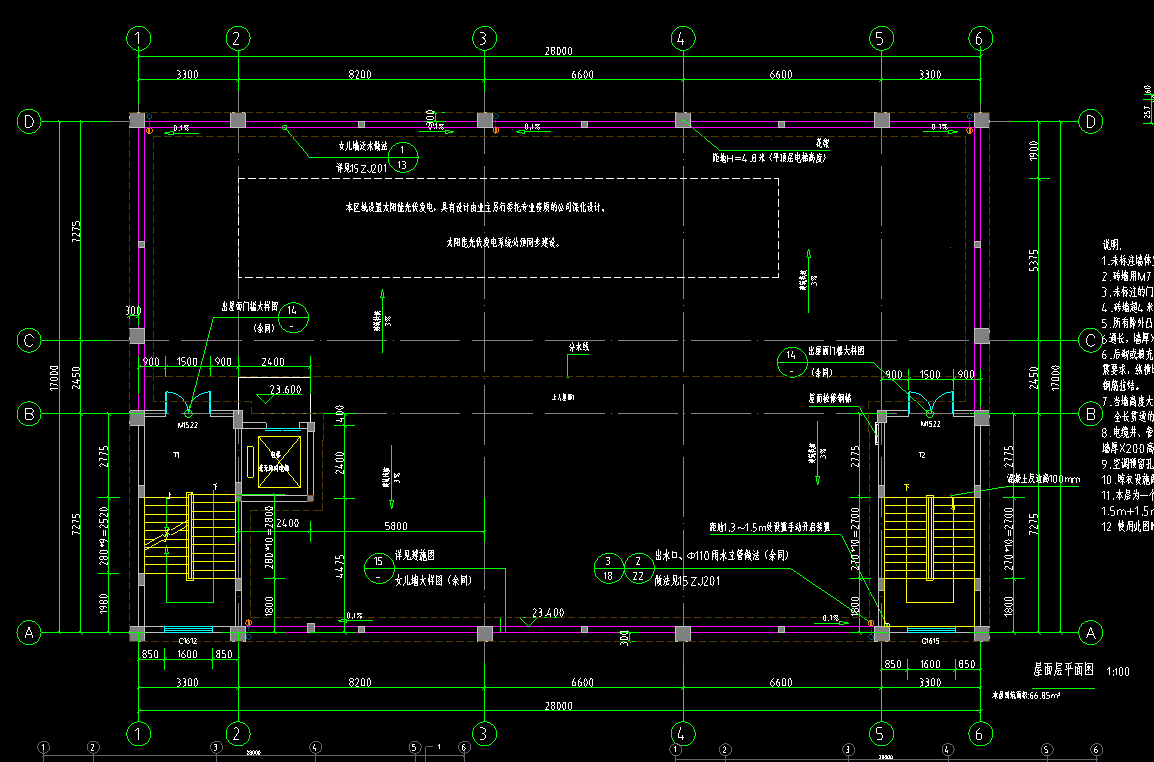Select the left-side callout bubble 14

pos(292,317)
